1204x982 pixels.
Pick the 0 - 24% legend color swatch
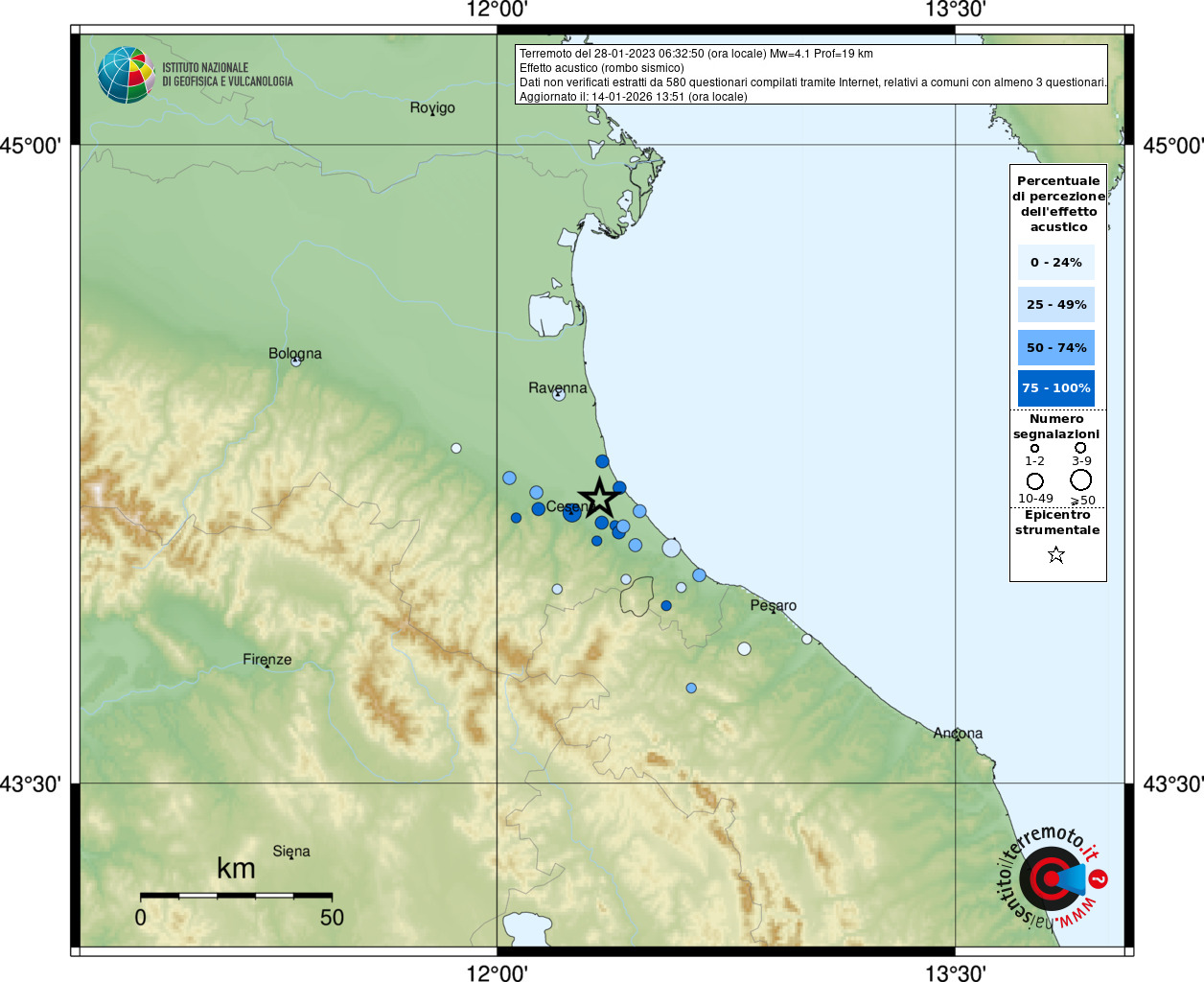tap(1056, 262)
